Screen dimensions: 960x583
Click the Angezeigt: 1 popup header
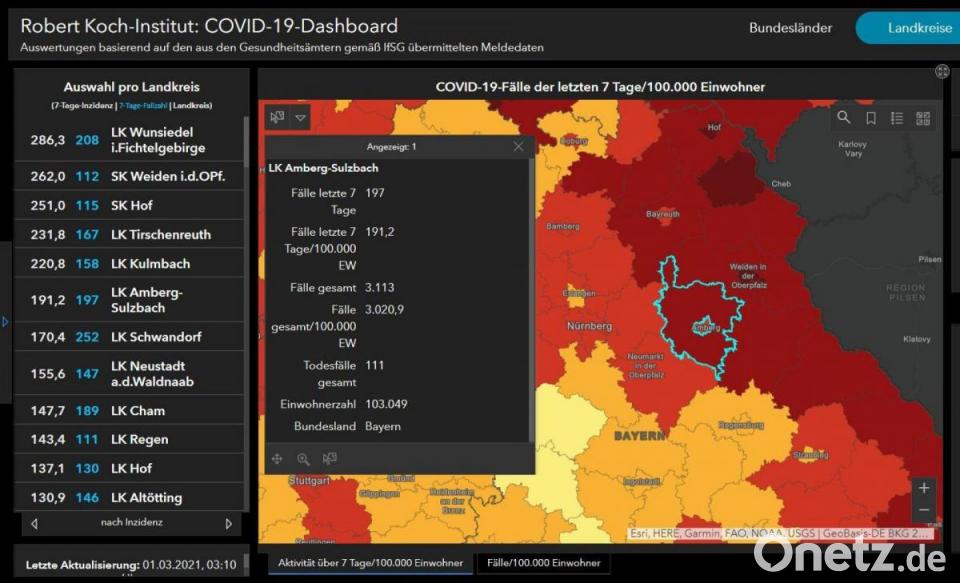tap(391, 147)
